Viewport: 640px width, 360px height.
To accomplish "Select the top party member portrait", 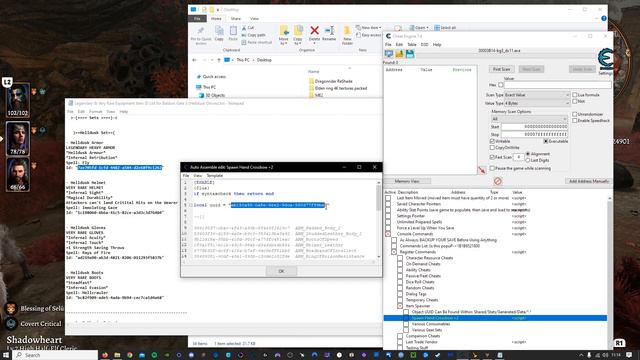I will (18, 100).
